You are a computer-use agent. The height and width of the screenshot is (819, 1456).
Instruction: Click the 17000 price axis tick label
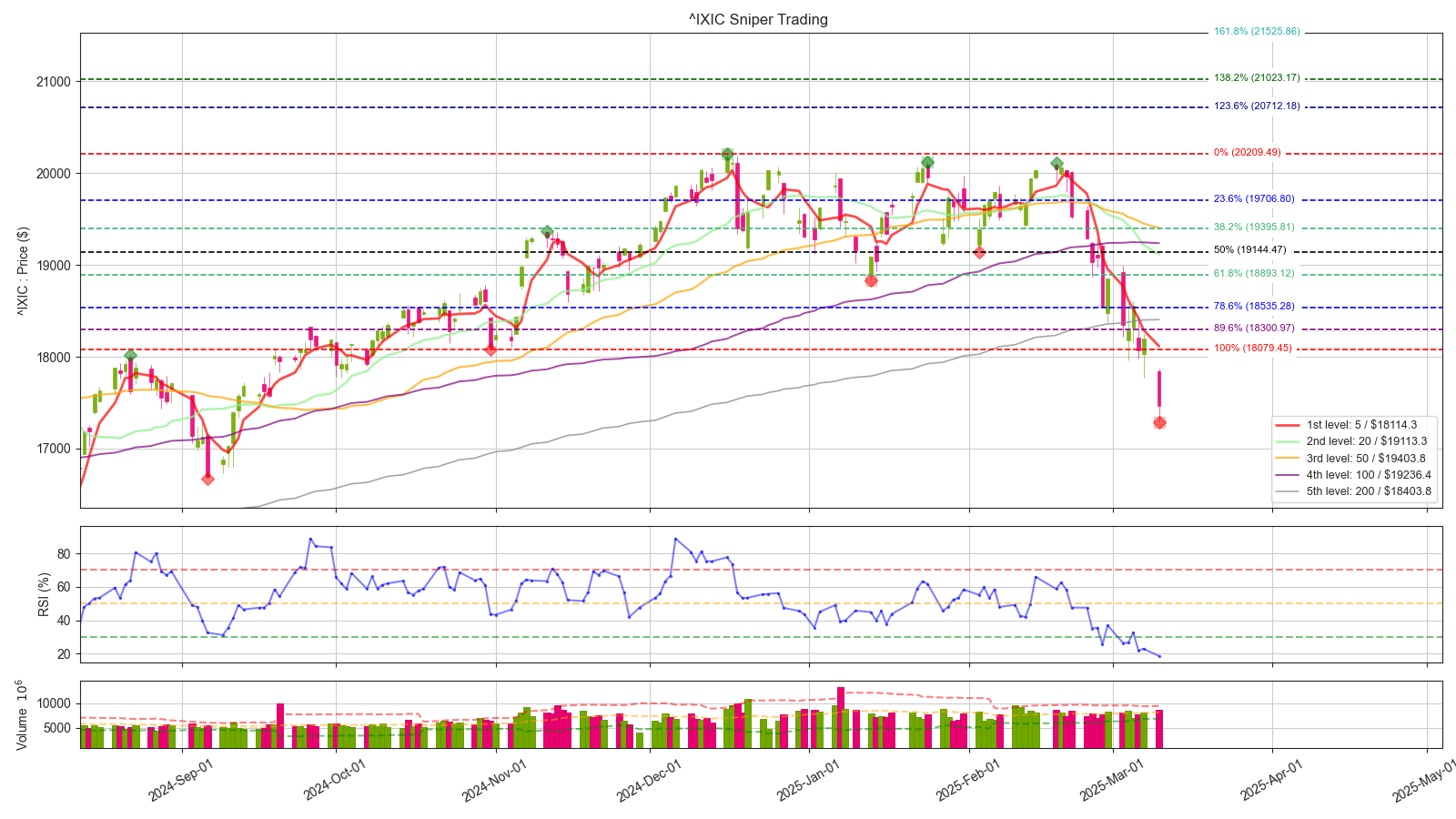coord(54,449)
